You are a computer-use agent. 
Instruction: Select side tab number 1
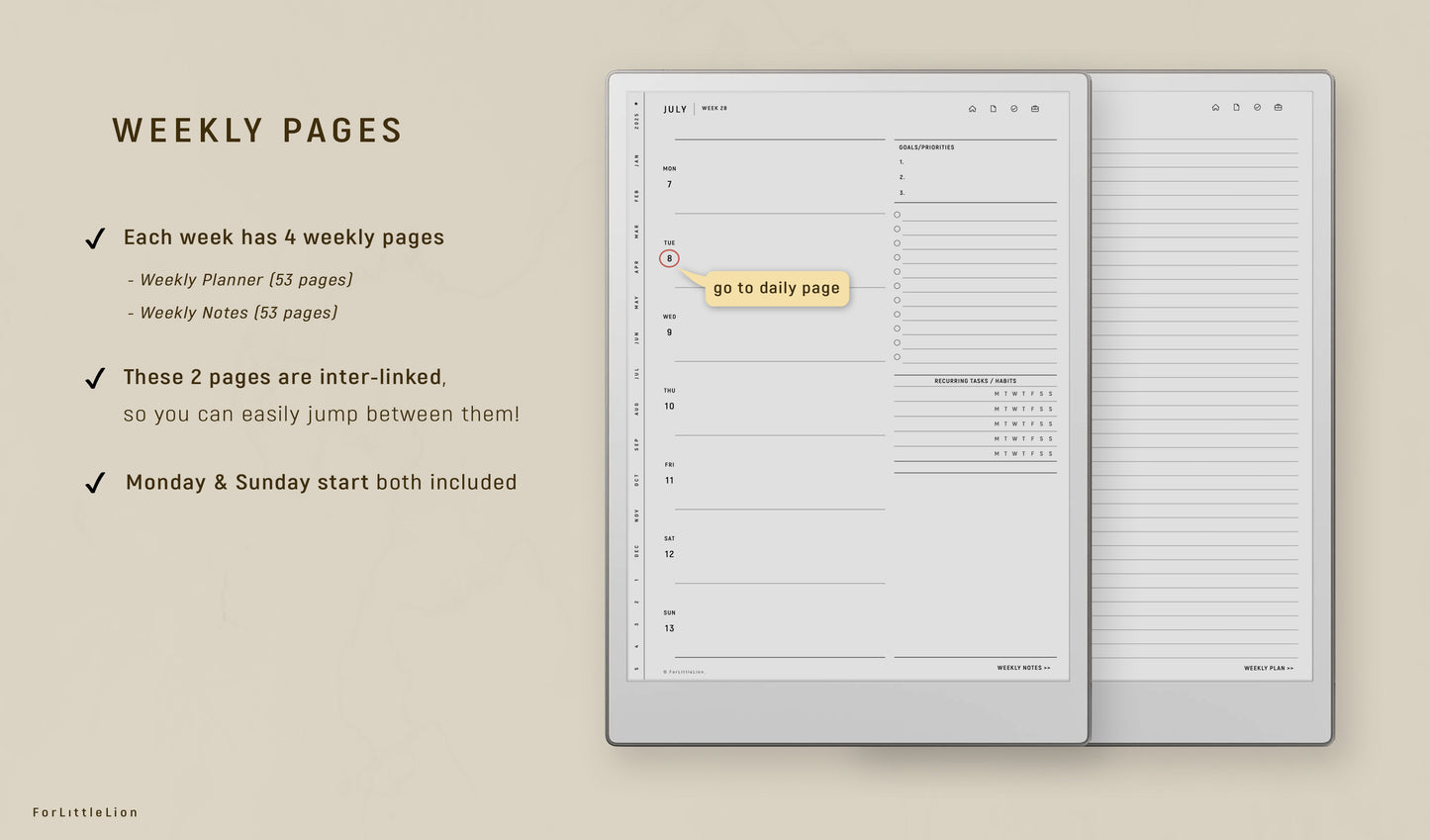[636, 580]
